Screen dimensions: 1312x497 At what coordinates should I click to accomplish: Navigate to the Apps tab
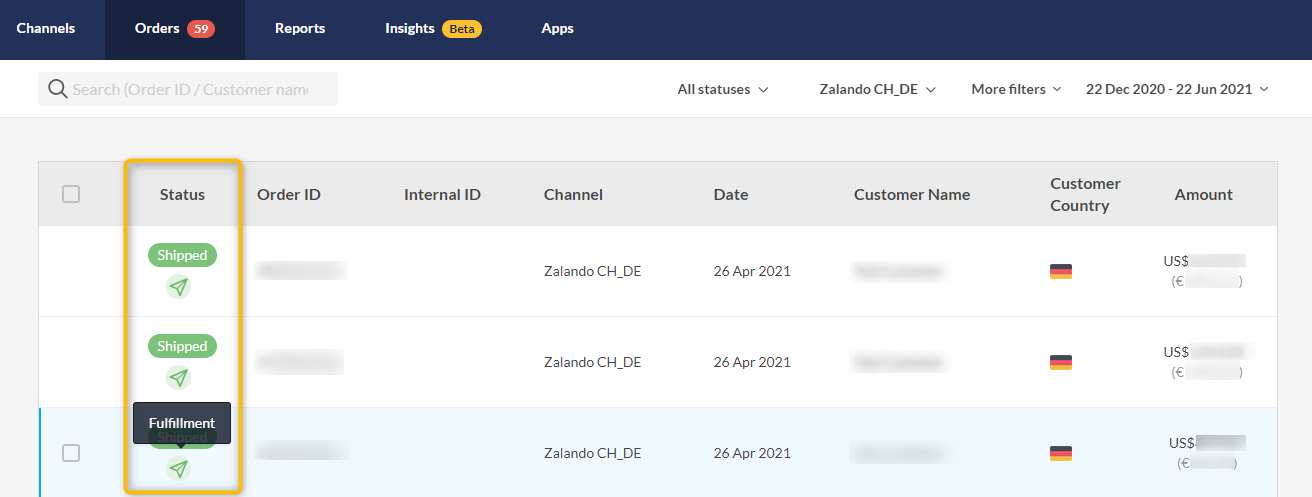coord(557,29)
